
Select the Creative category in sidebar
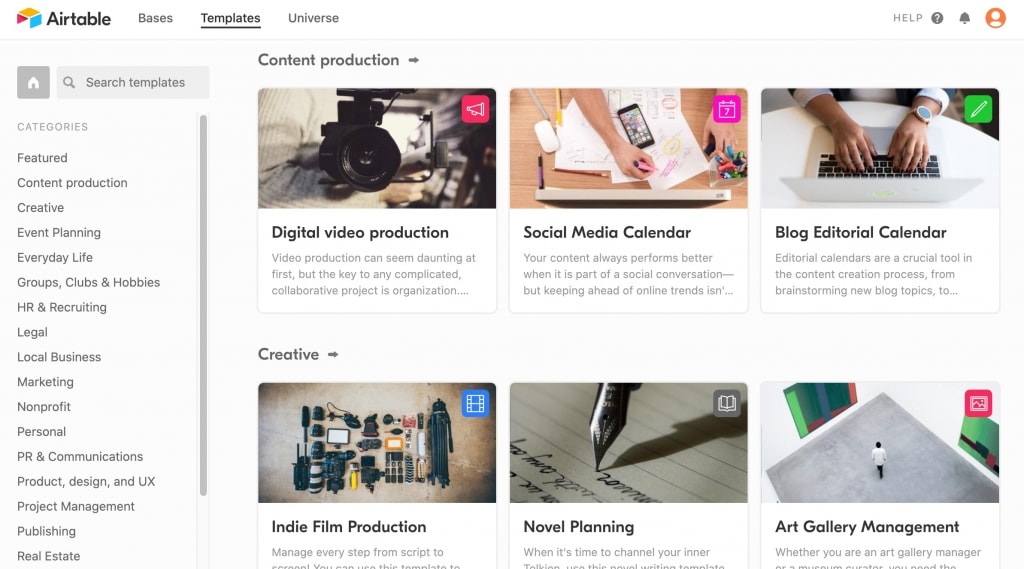(x=40, y=208)
